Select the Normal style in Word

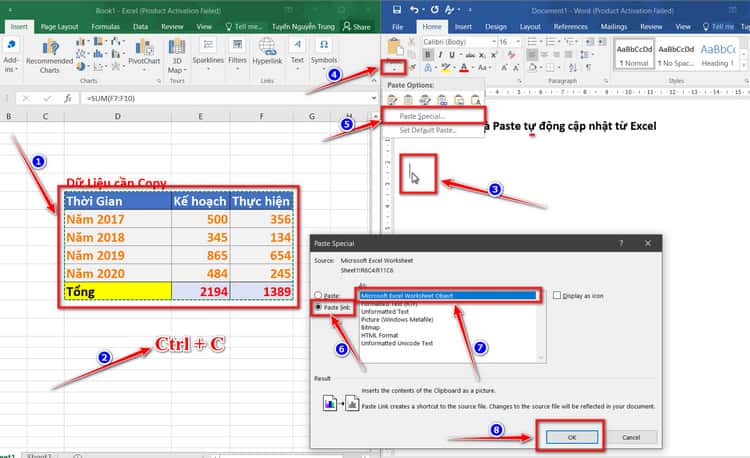click(634, 55)
